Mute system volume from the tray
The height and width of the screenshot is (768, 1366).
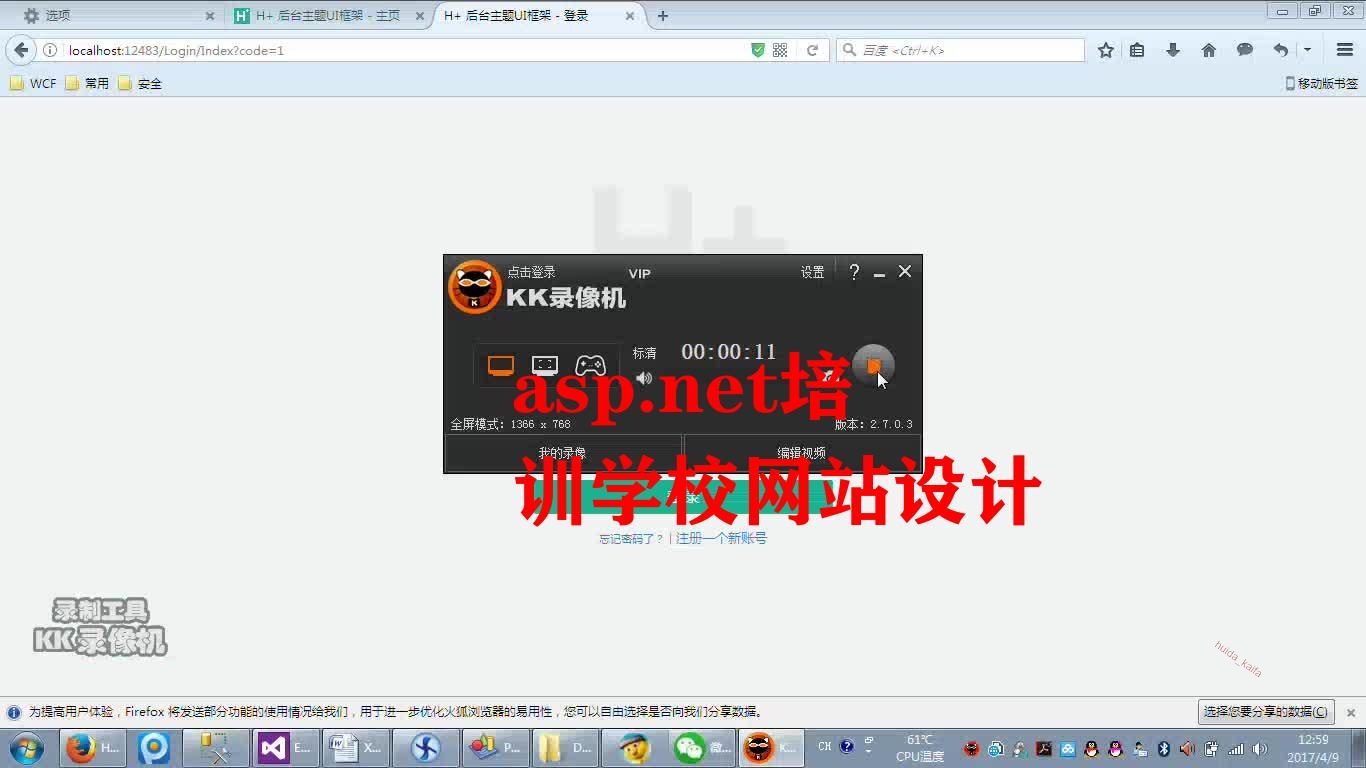(1257, 748)
